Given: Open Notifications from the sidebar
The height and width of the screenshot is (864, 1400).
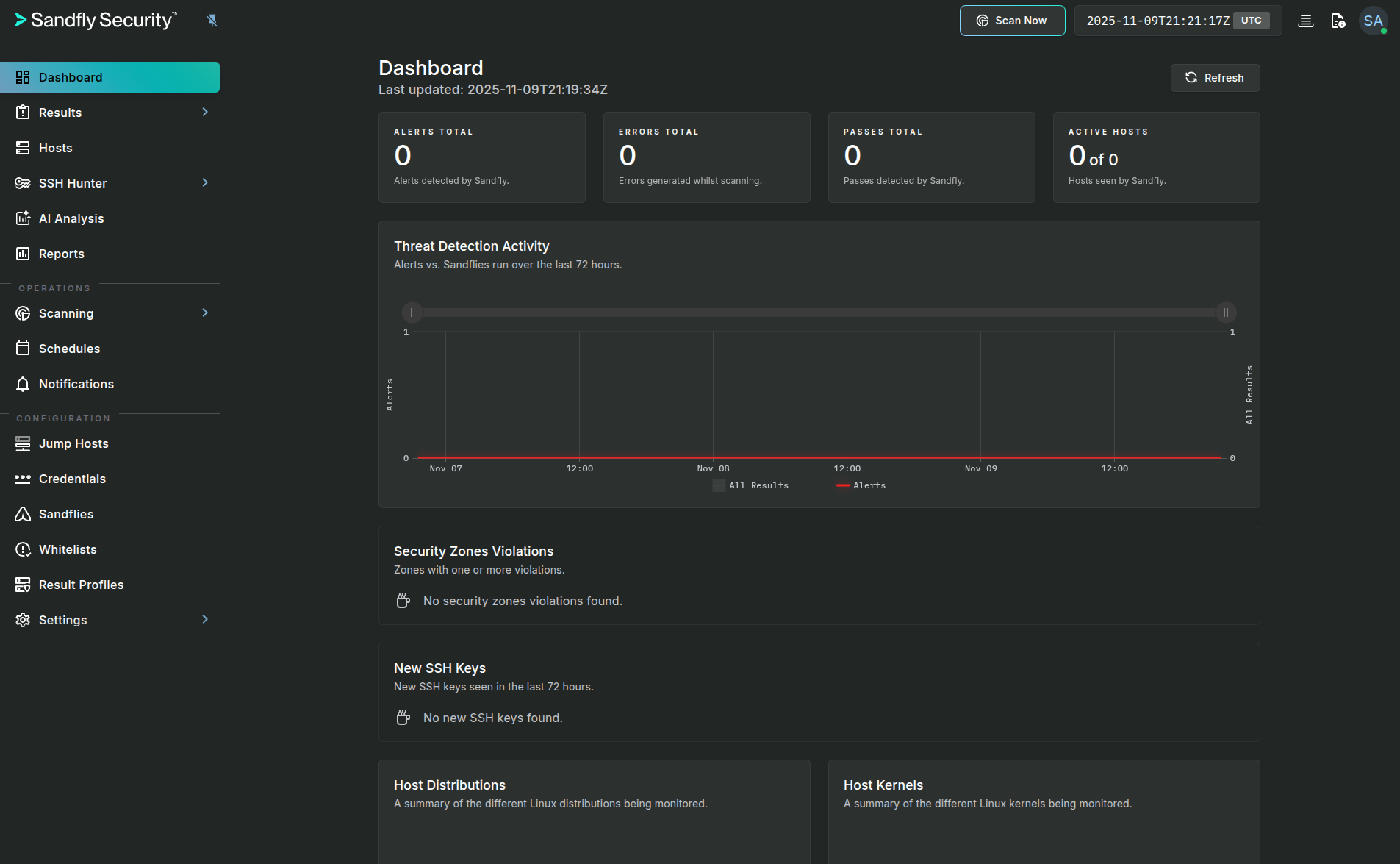Looking at the screenshot, I should pyautogui.click(x=76, y=383).
